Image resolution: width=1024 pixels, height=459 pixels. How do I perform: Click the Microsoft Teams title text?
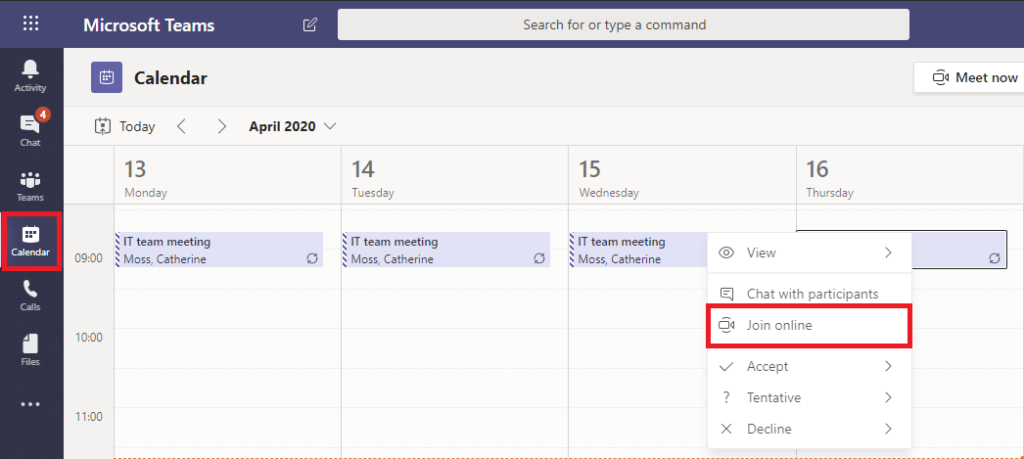(x=149, y=25)
